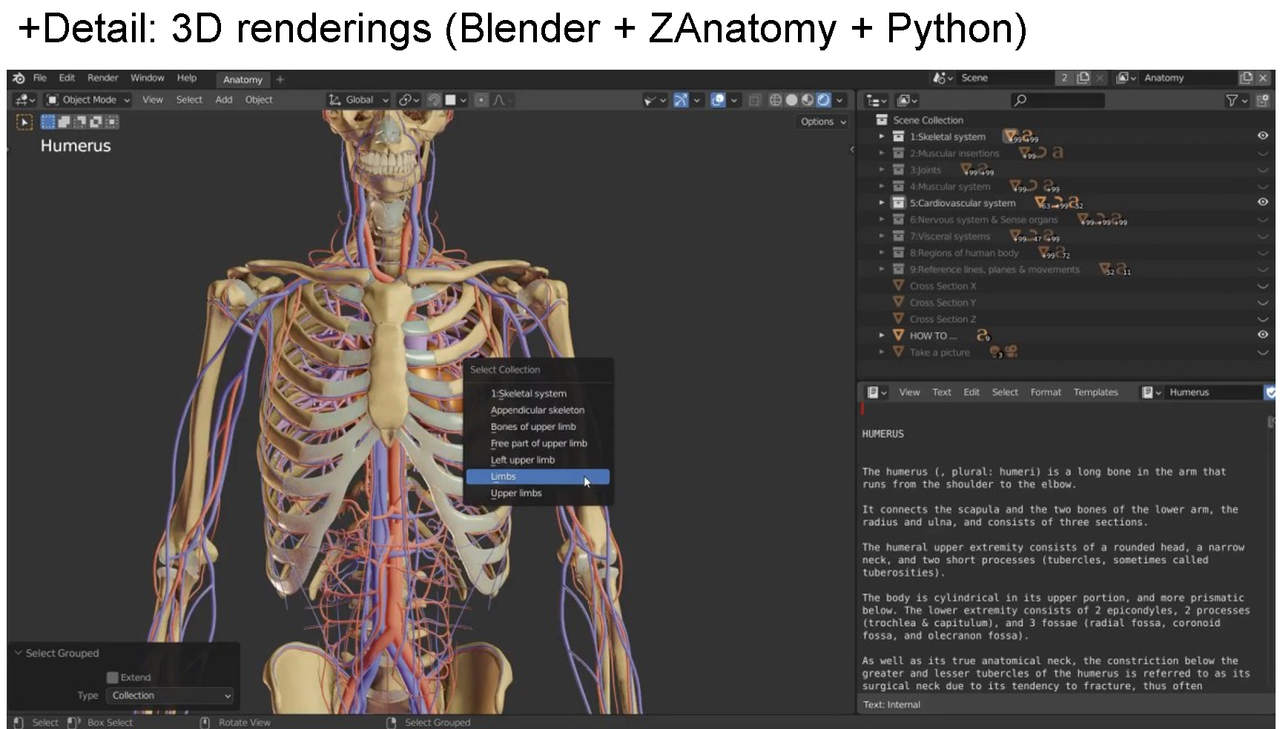Browse text datablocks icon beside Humerus
The width and height of the screenshot is (1280, 729).
tap(1153, 392)
